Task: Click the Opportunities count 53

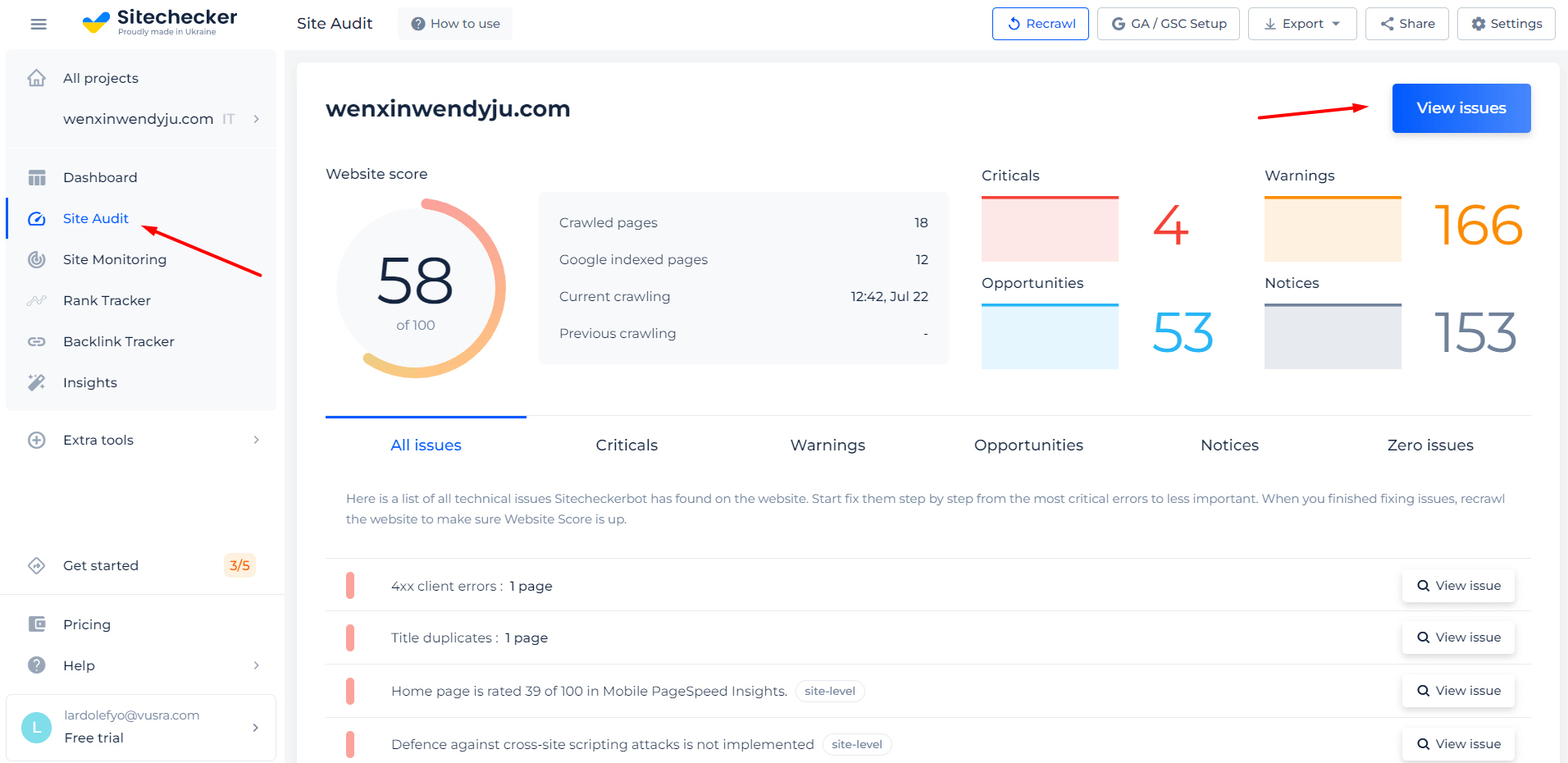Action: [1183, 333]
